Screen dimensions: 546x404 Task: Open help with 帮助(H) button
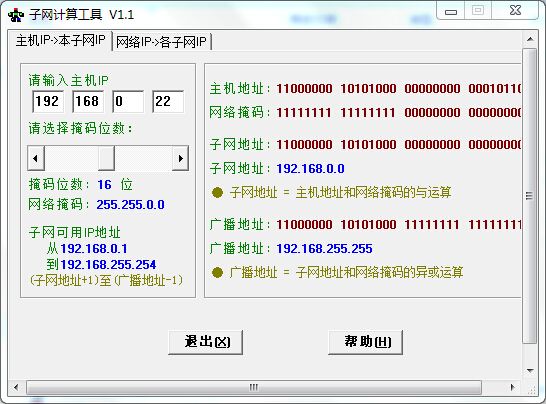click(x=366, y=342)
